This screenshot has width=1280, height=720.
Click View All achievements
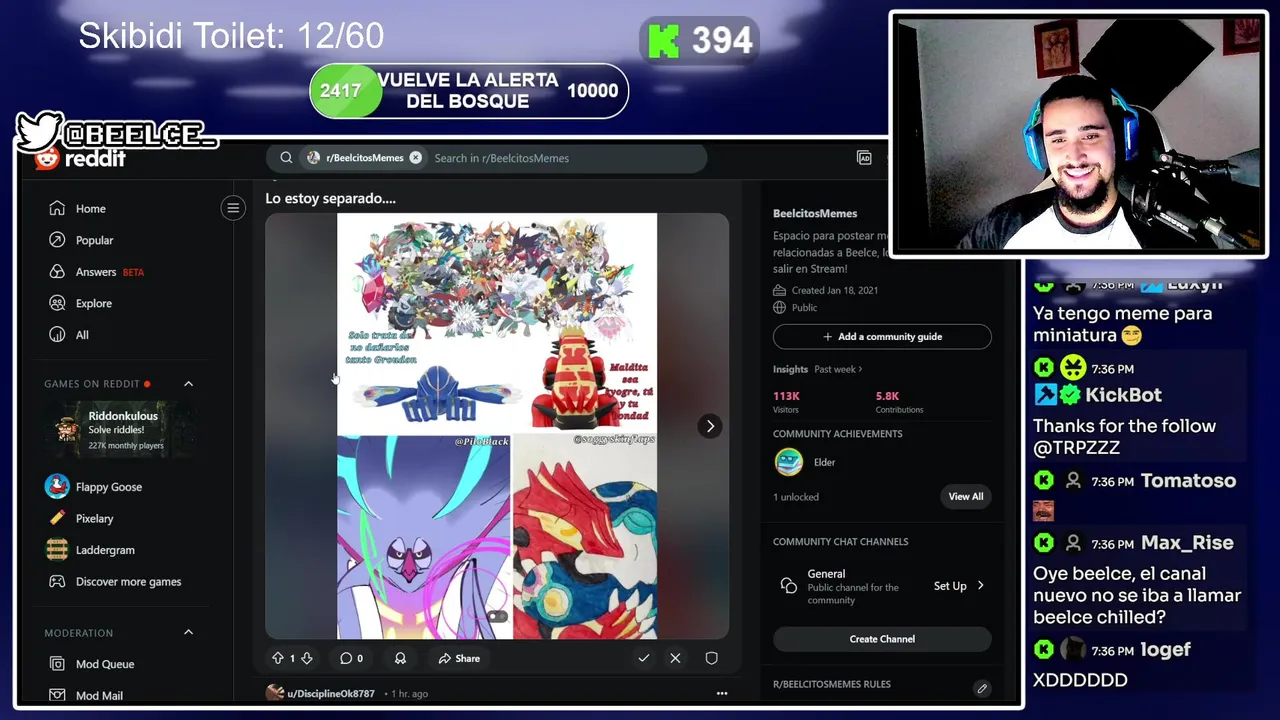966,496
